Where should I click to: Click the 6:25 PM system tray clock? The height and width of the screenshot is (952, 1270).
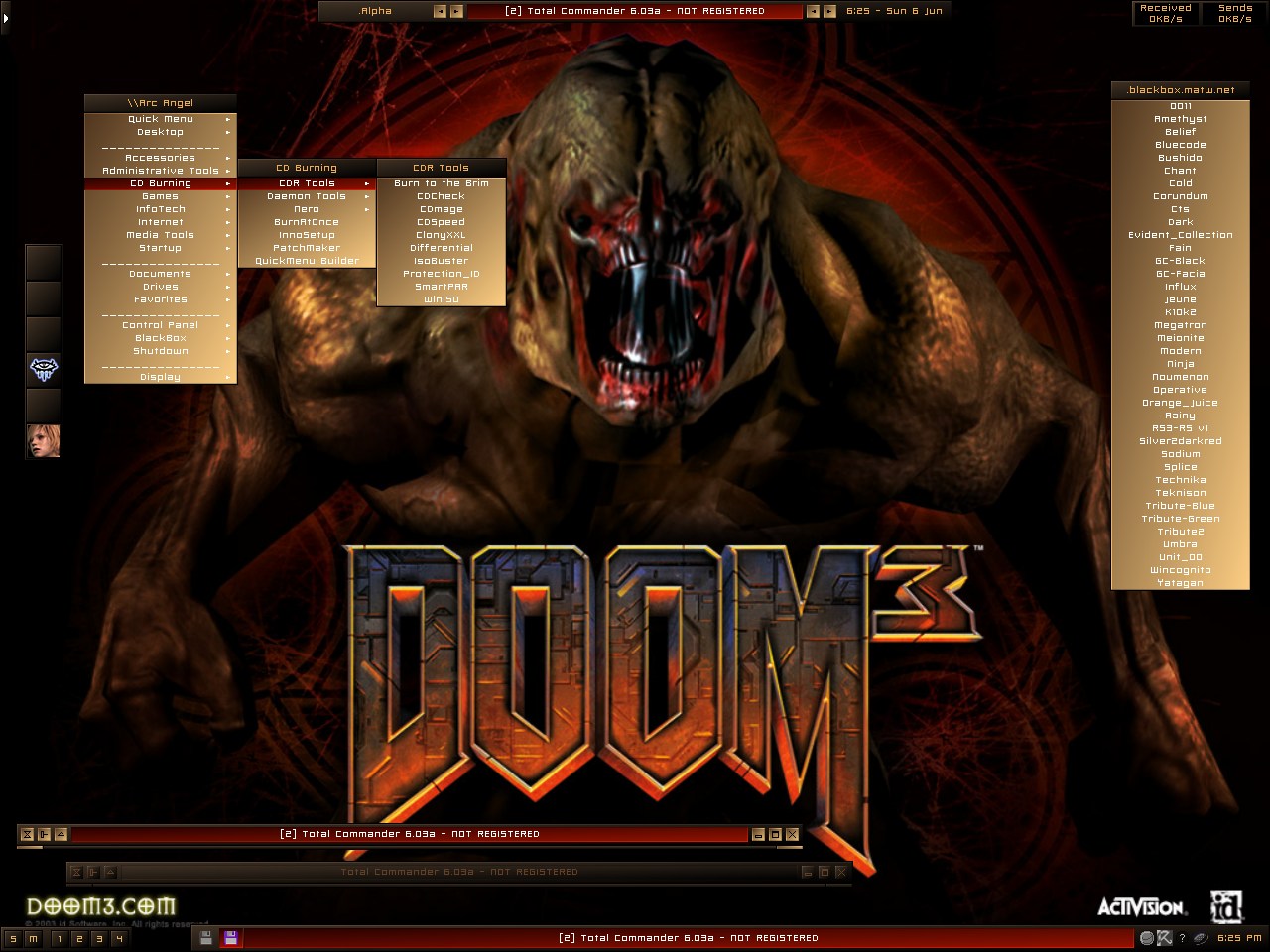point(1239,938)
